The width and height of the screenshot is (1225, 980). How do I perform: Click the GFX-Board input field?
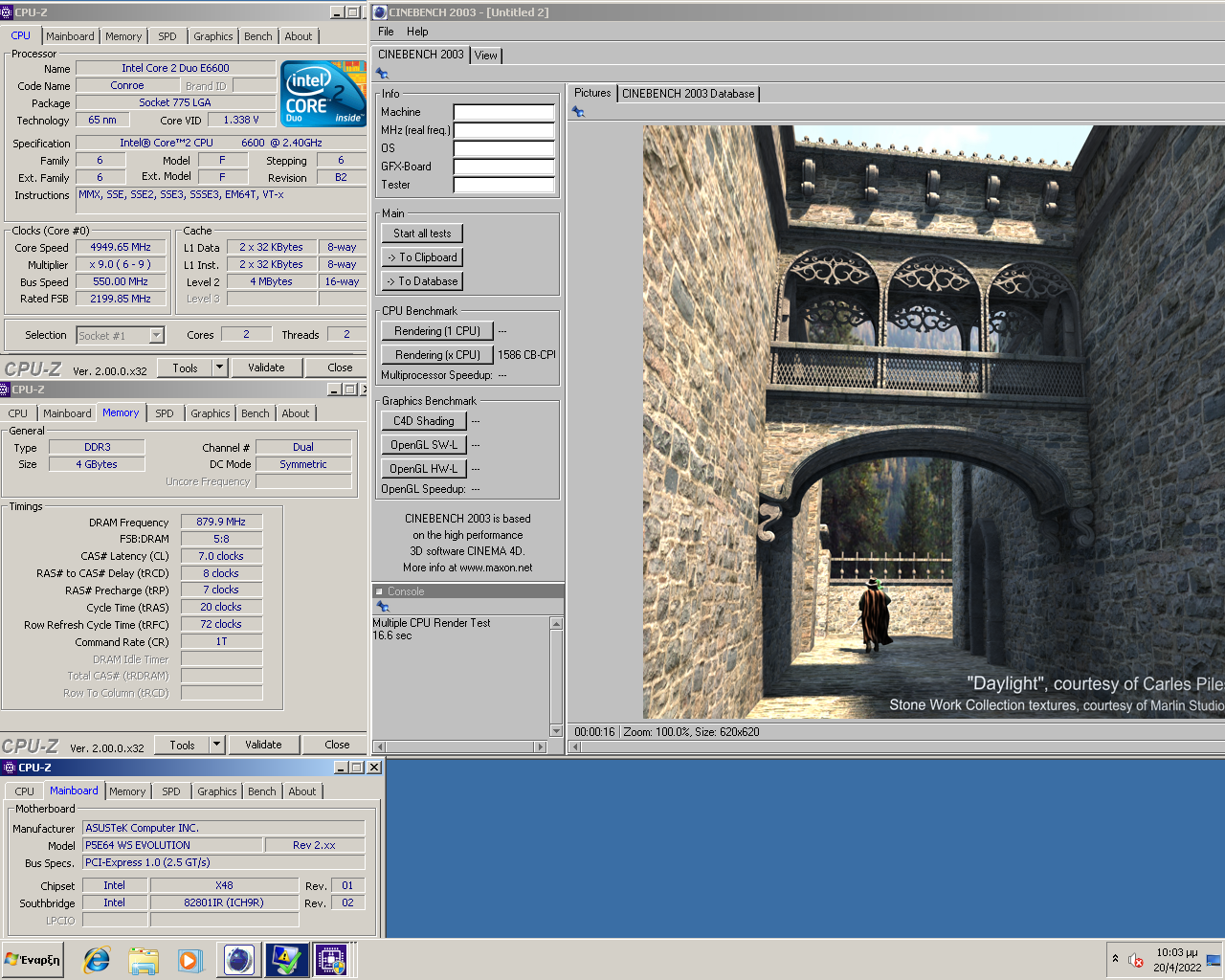tap(504, 167)
